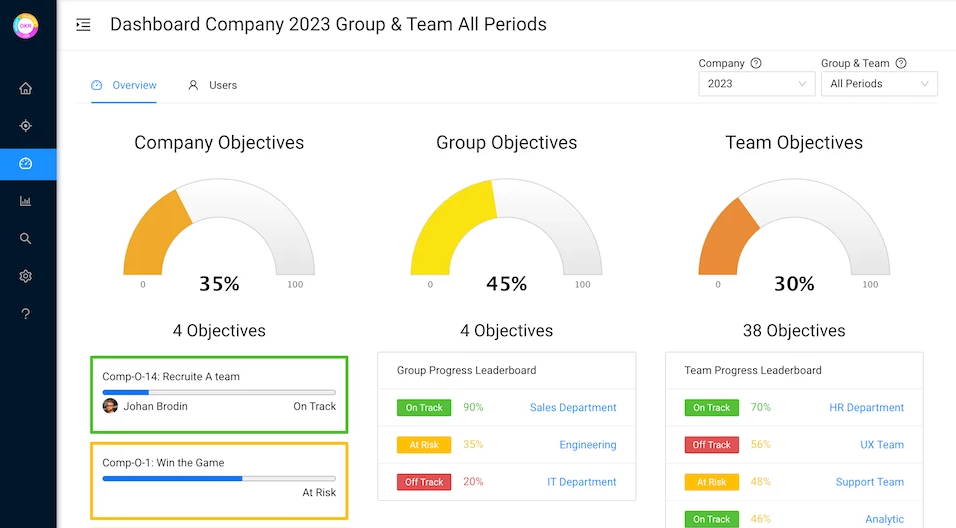Open the Home icon in sidebar
Screen dimensions: 956x528
click(x=25, y=88)
